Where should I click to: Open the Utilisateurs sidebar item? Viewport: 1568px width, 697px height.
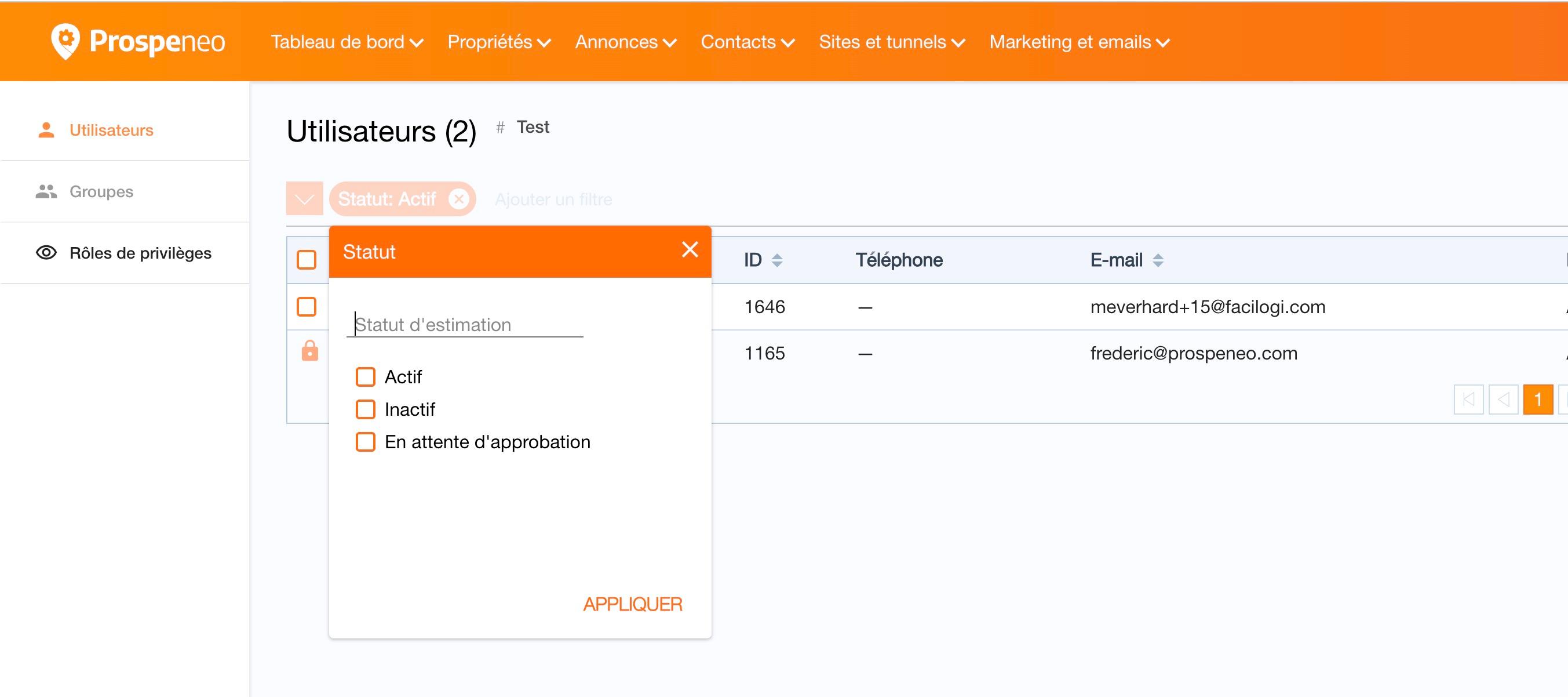click(111, 130)
